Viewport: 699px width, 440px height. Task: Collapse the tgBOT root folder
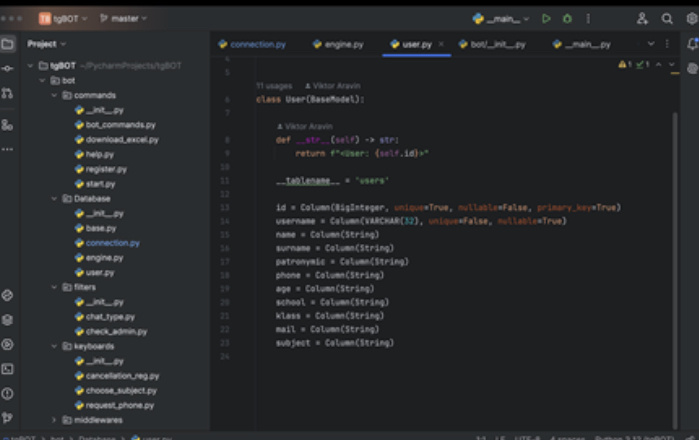pyautogui.click(x=30, y=66)
